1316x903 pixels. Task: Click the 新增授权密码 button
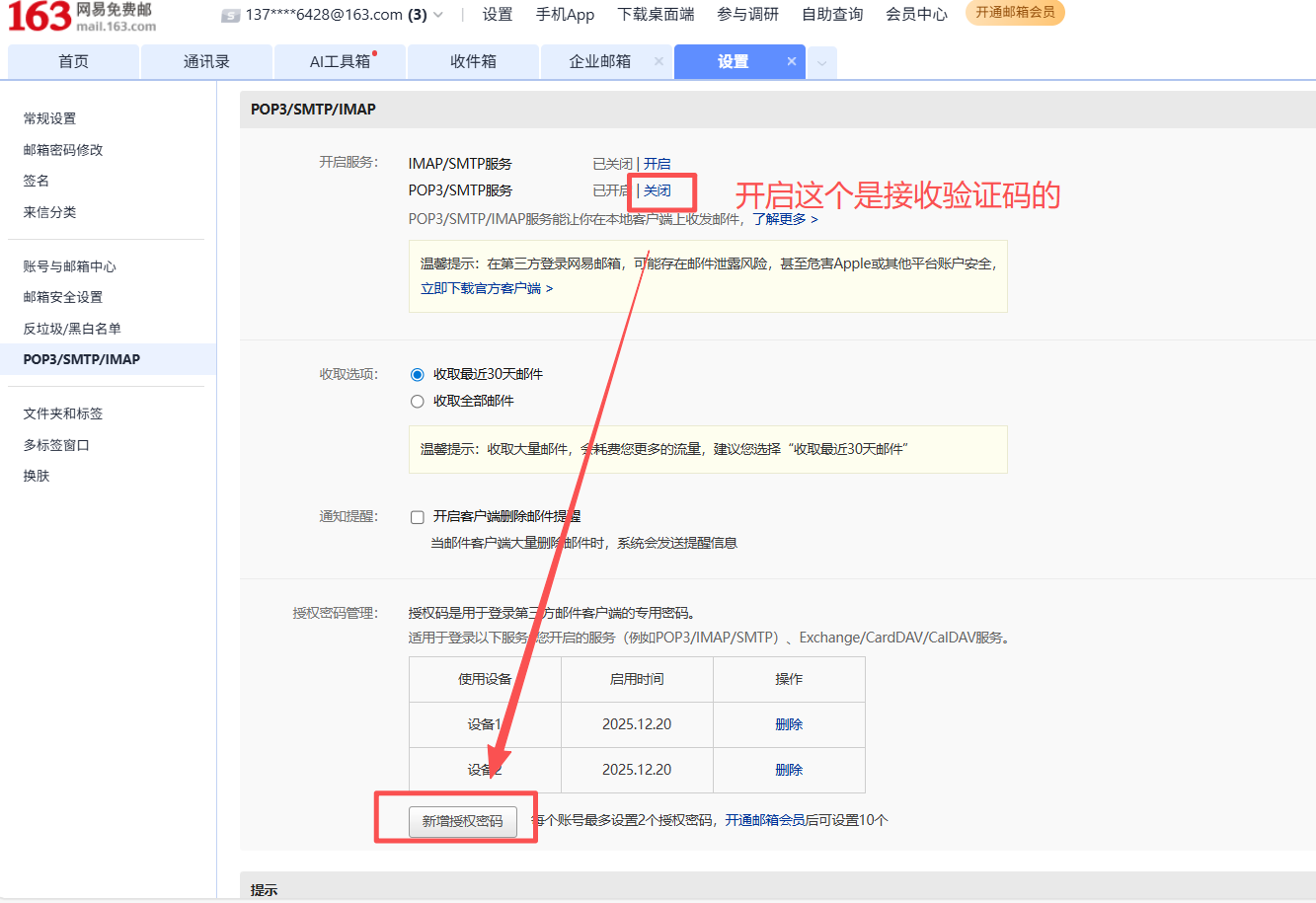(x=463, y=821)
